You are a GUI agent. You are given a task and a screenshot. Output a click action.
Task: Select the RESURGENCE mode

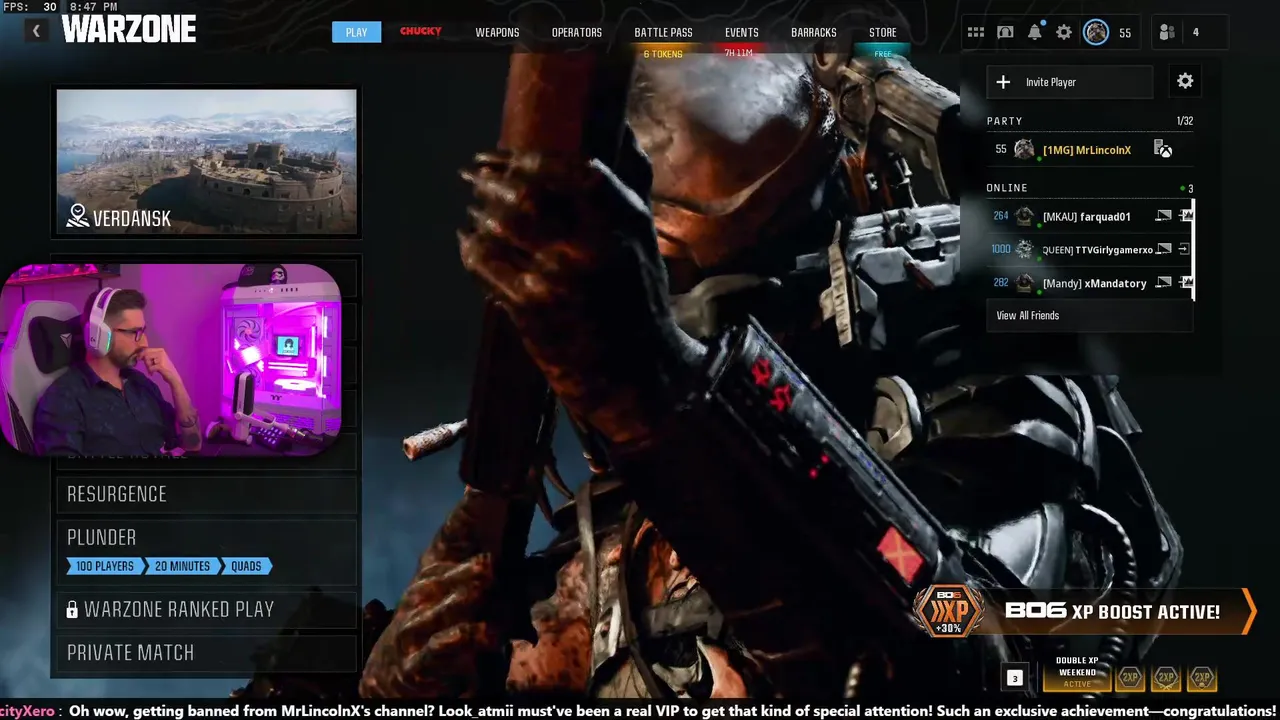coord(205,494)
